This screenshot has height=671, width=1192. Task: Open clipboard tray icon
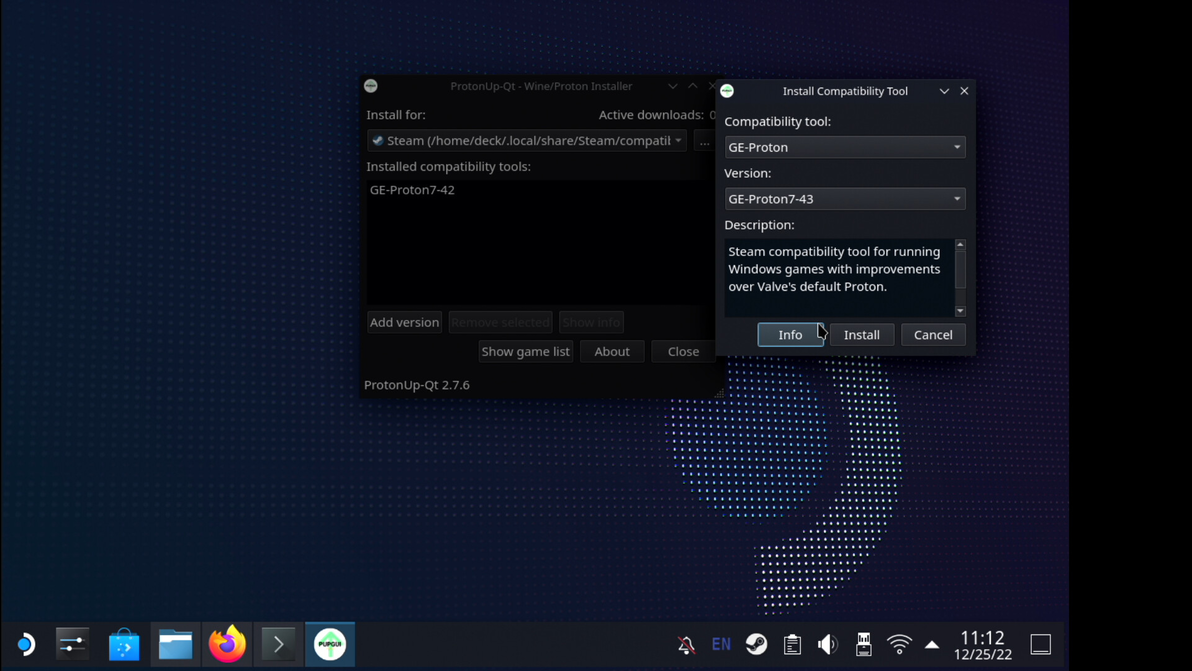point(792,644)
